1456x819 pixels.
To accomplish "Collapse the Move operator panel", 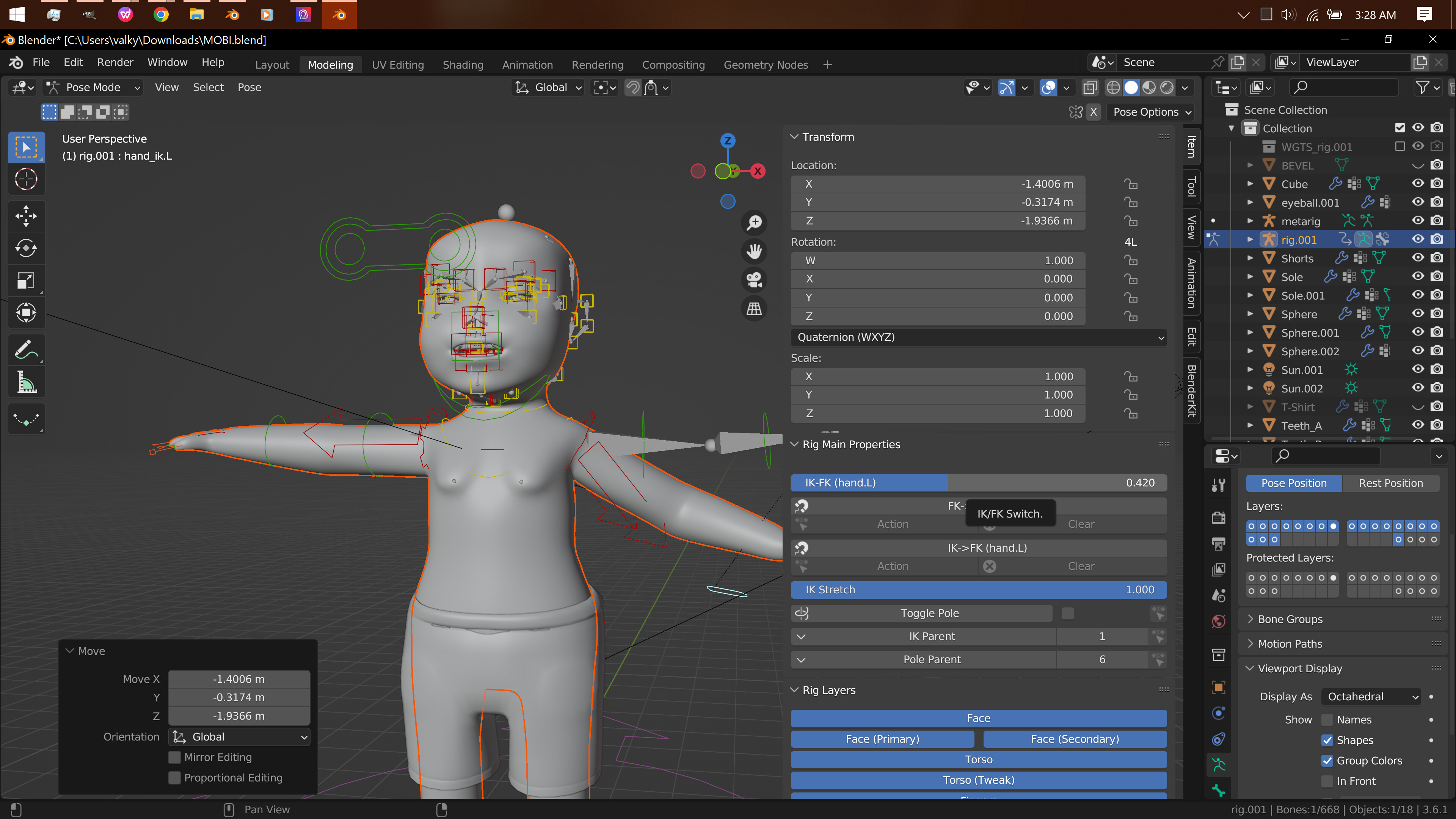I will [x=70, y=651].
